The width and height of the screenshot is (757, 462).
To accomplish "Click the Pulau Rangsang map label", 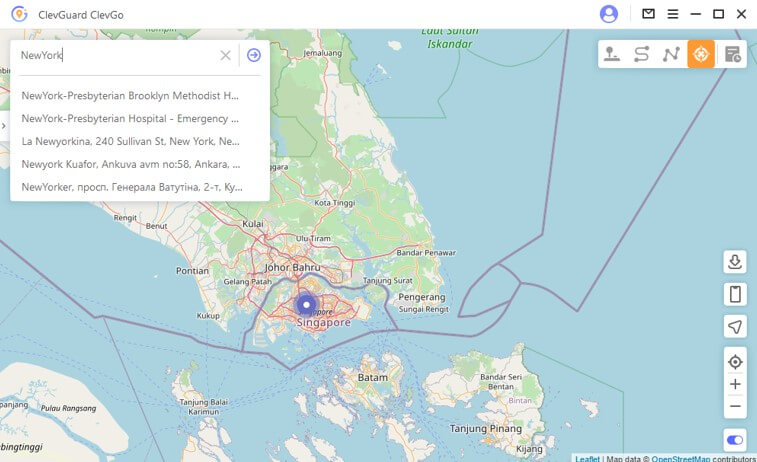I will click(68, 408).
